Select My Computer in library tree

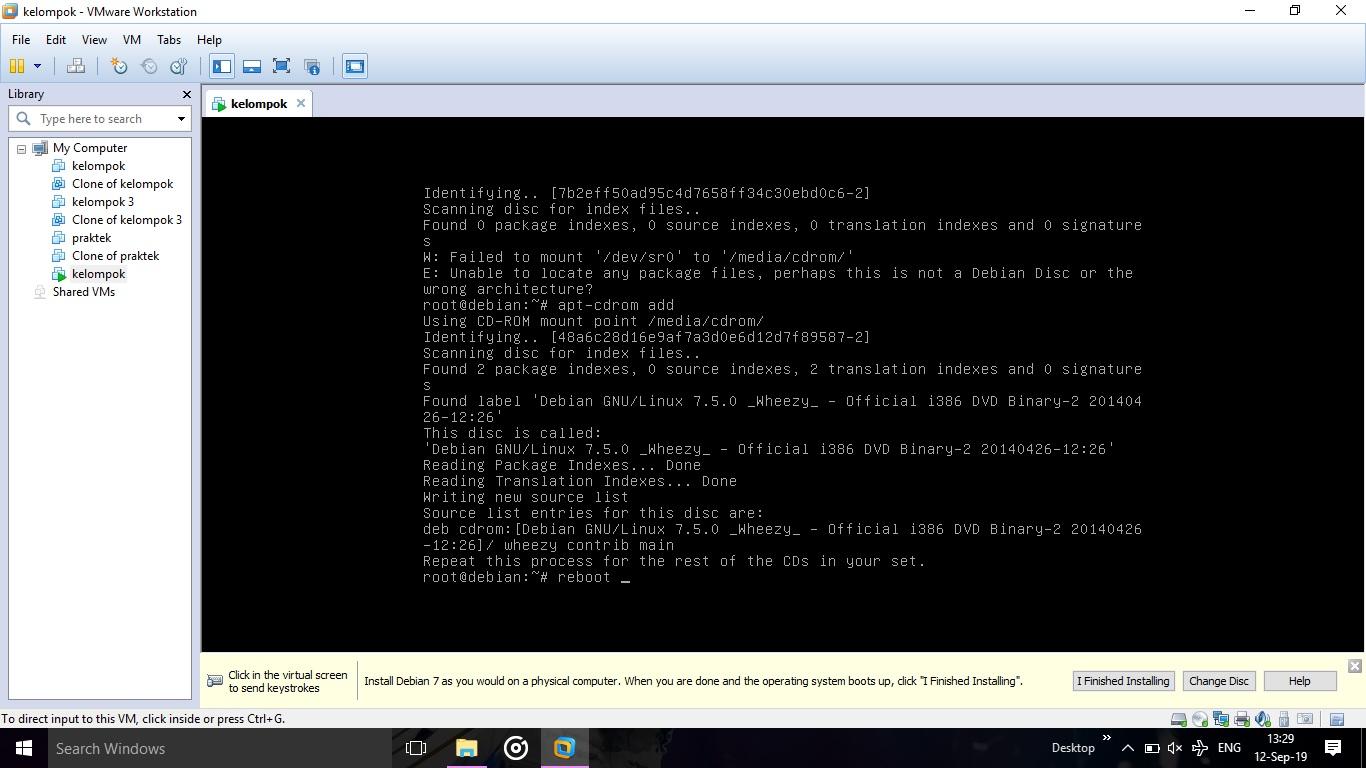90,148
